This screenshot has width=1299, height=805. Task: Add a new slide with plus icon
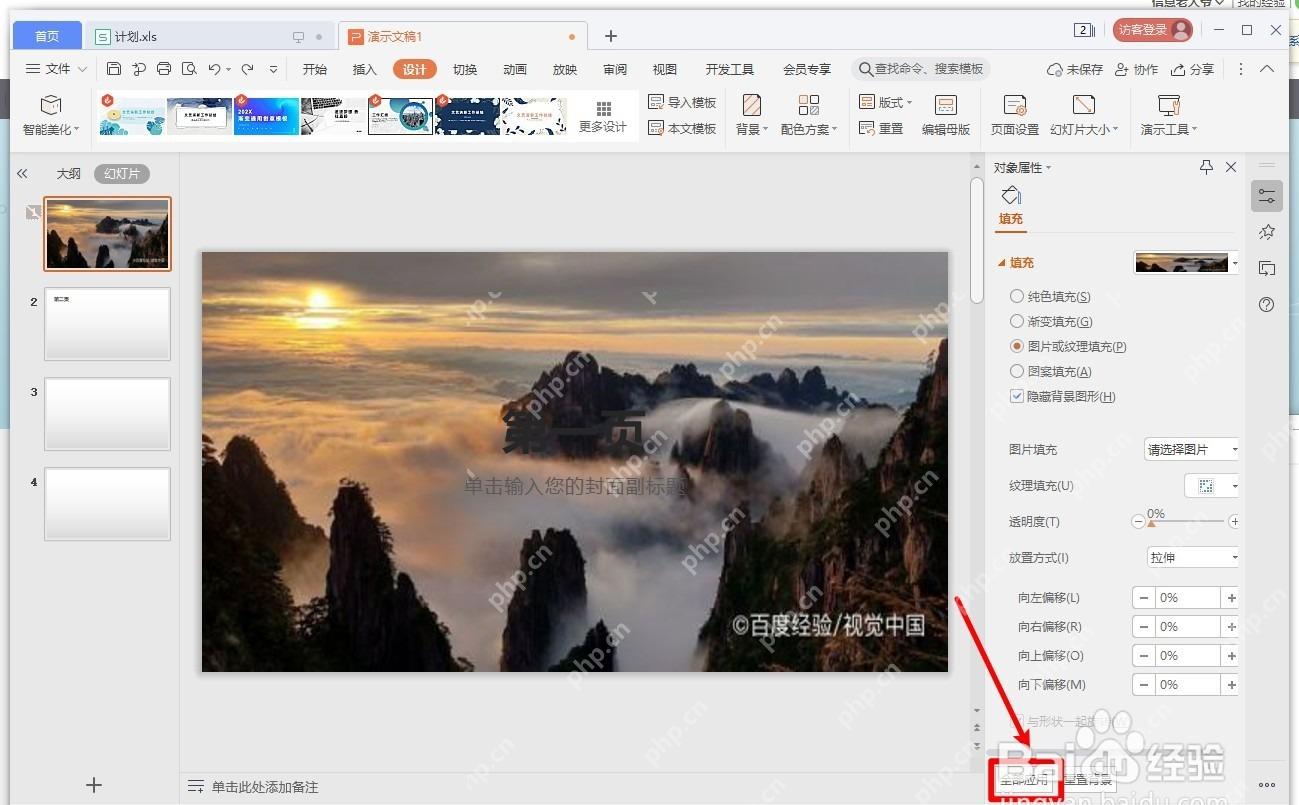pyautogui.click(x=94, y=785)
